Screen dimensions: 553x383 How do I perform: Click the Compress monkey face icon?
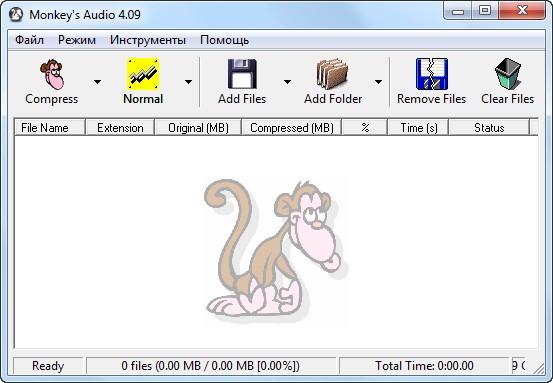coord(52,74)
